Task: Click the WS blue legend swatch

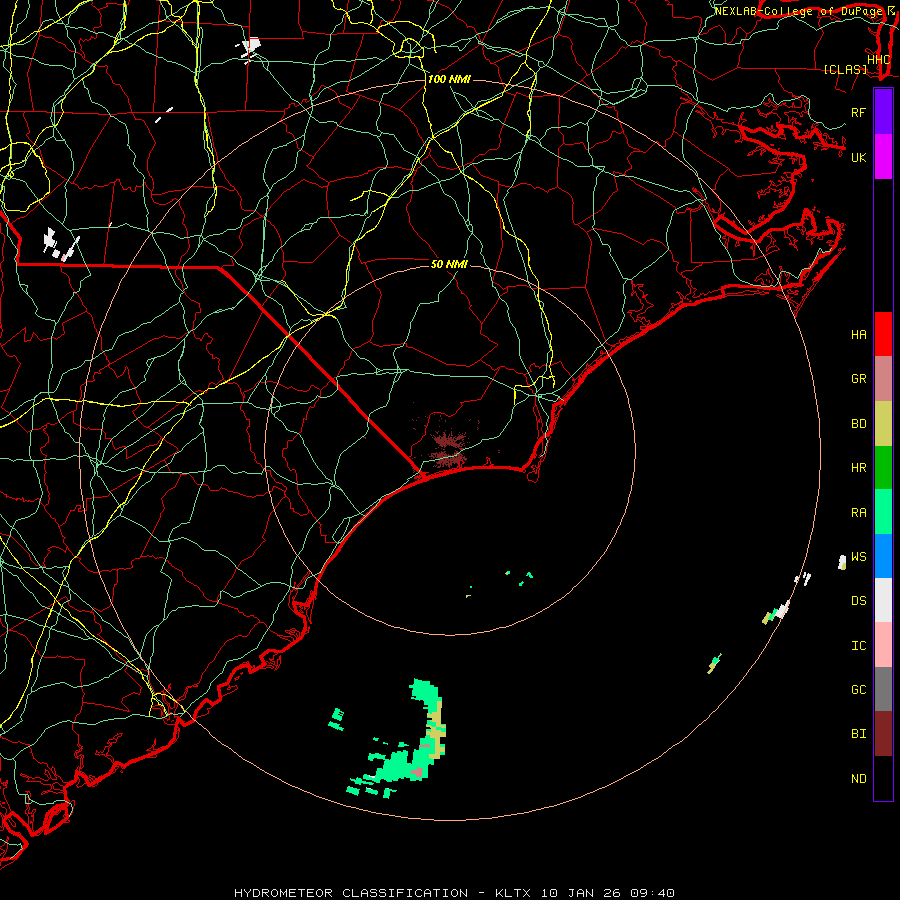Action: (883, 556)
